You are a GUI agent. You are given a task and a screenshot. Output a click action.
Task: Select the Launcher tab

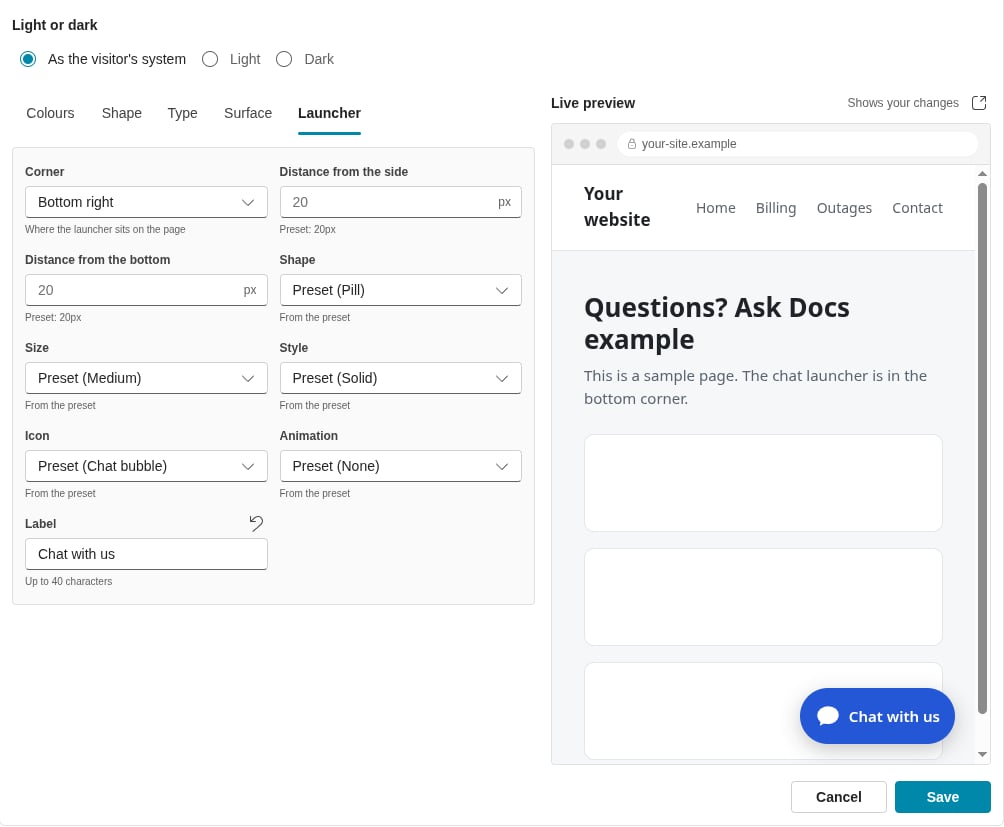[329, 113]
